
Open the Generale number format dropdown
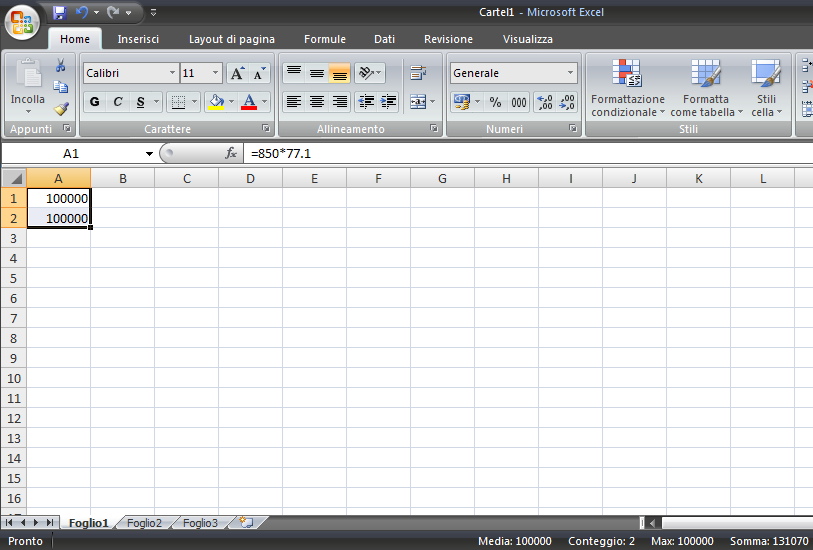point(570,73)
